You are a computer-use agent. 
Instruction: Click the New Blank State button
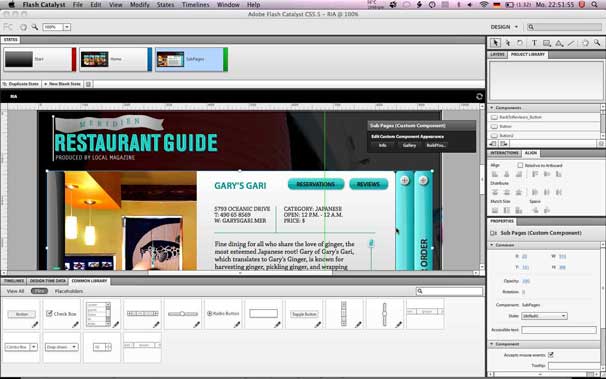coord(62,84)
